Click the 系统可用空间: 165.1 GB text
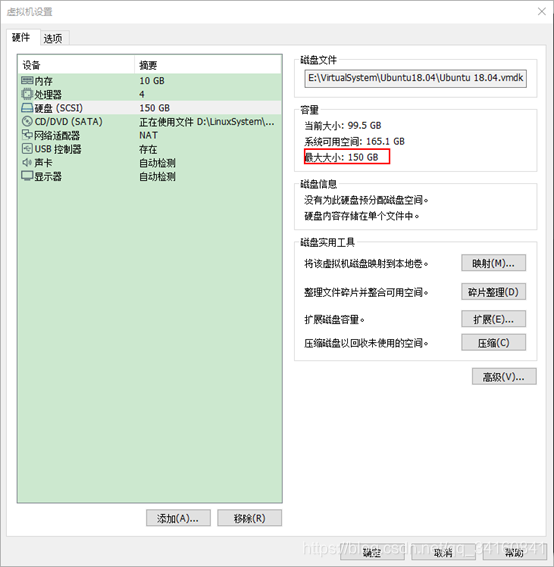Image resolution: width=554 pixels, height=567 pixels. (x=354, y=141)
